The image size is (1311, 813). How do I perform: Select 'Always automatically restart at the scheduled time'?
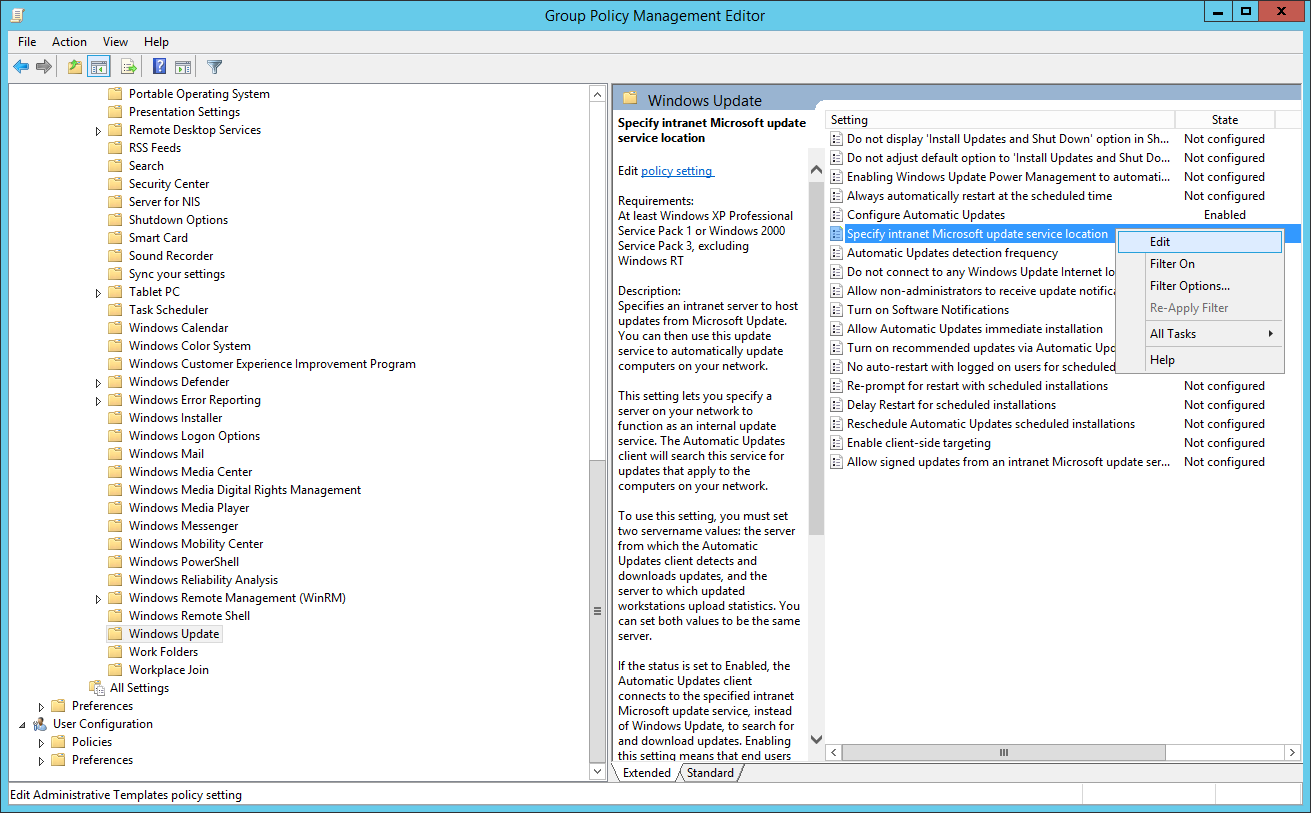click(979, 196)
